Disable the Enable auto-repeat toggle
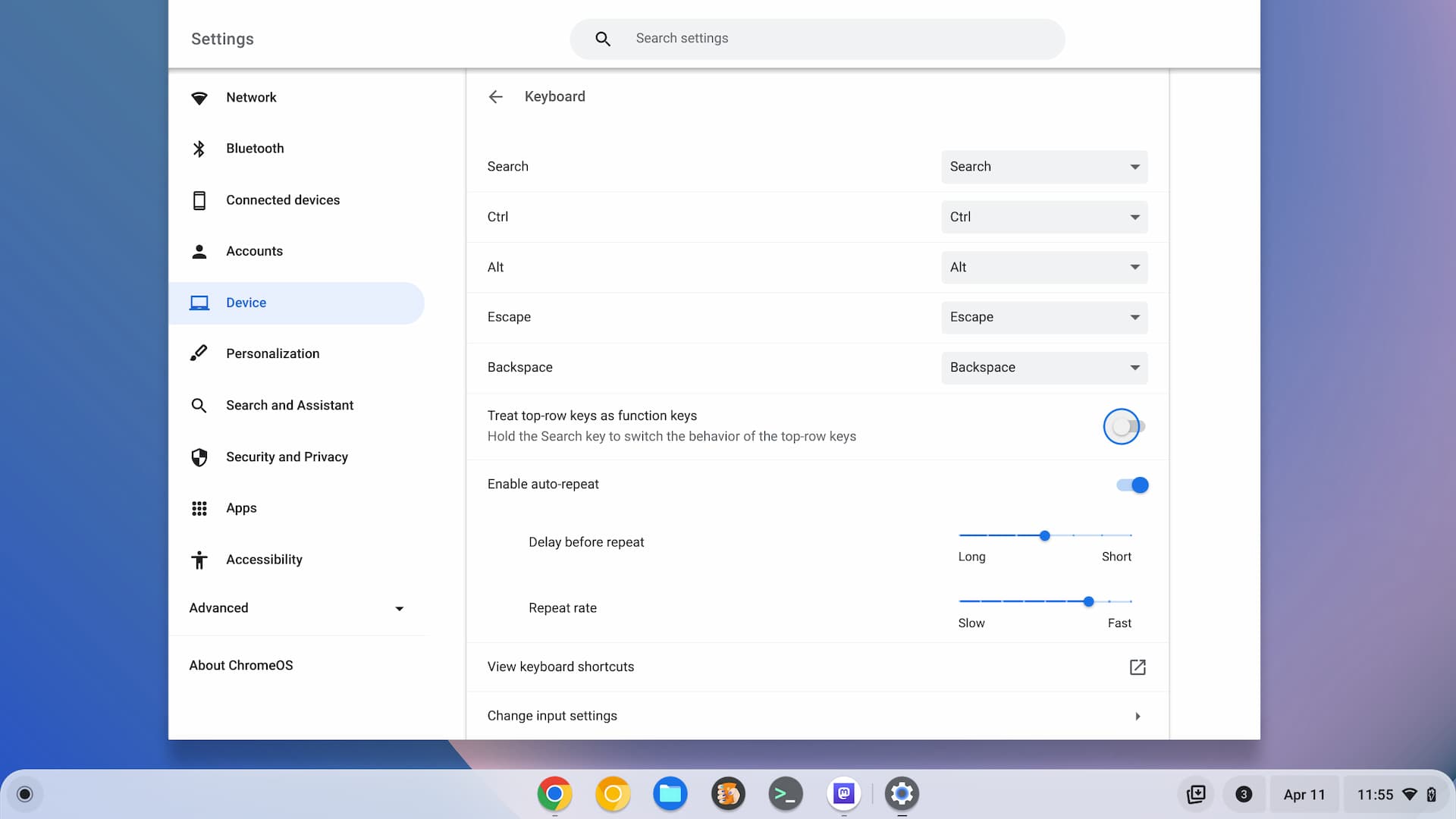The image size is (1456, 819). coord(1133,485)
